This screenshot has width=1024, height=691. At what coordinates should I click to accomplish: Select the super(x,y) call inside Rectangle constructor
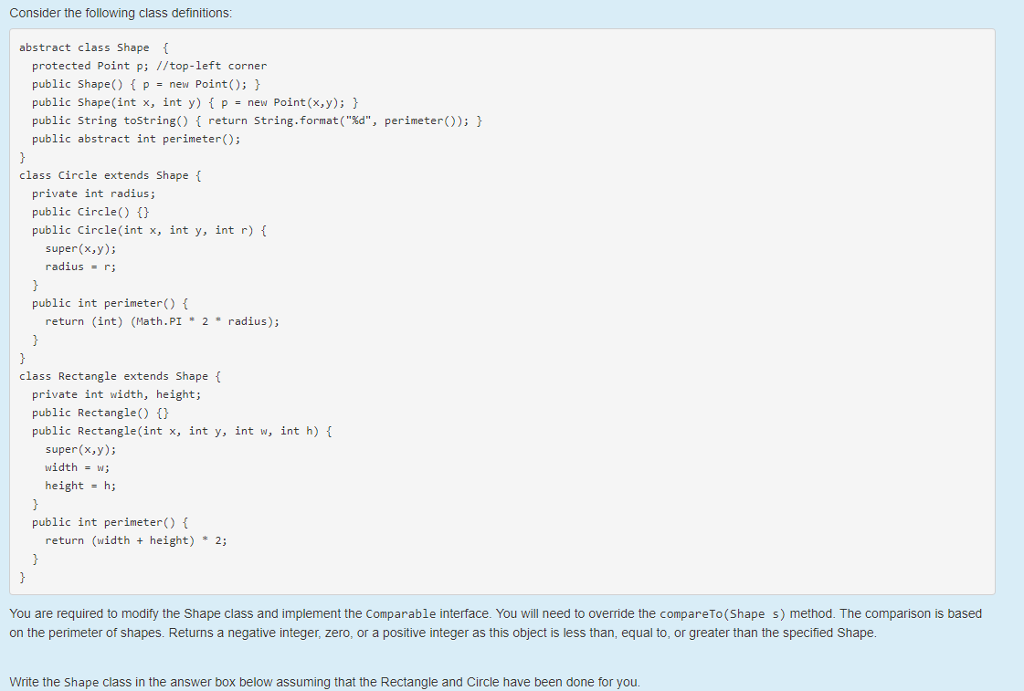pyautogui.click(x=79, y=449)
